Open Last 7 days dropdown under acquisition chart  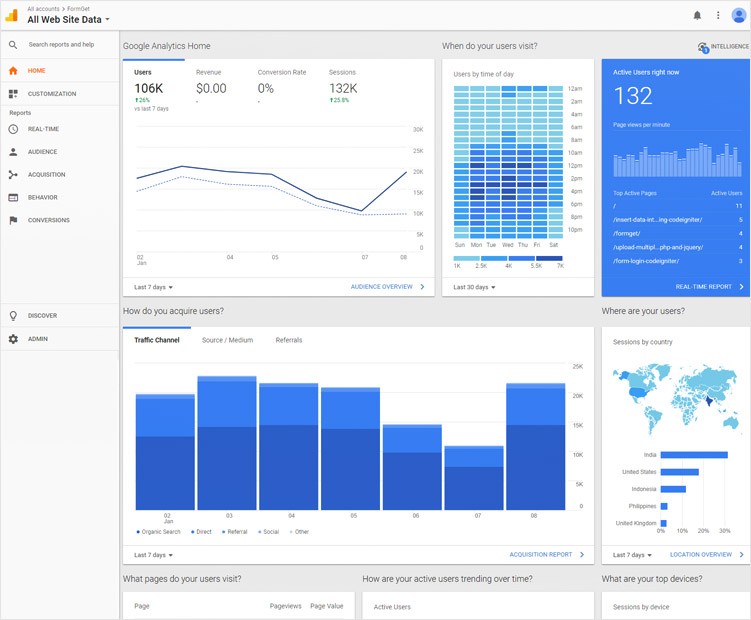point(153,555)
